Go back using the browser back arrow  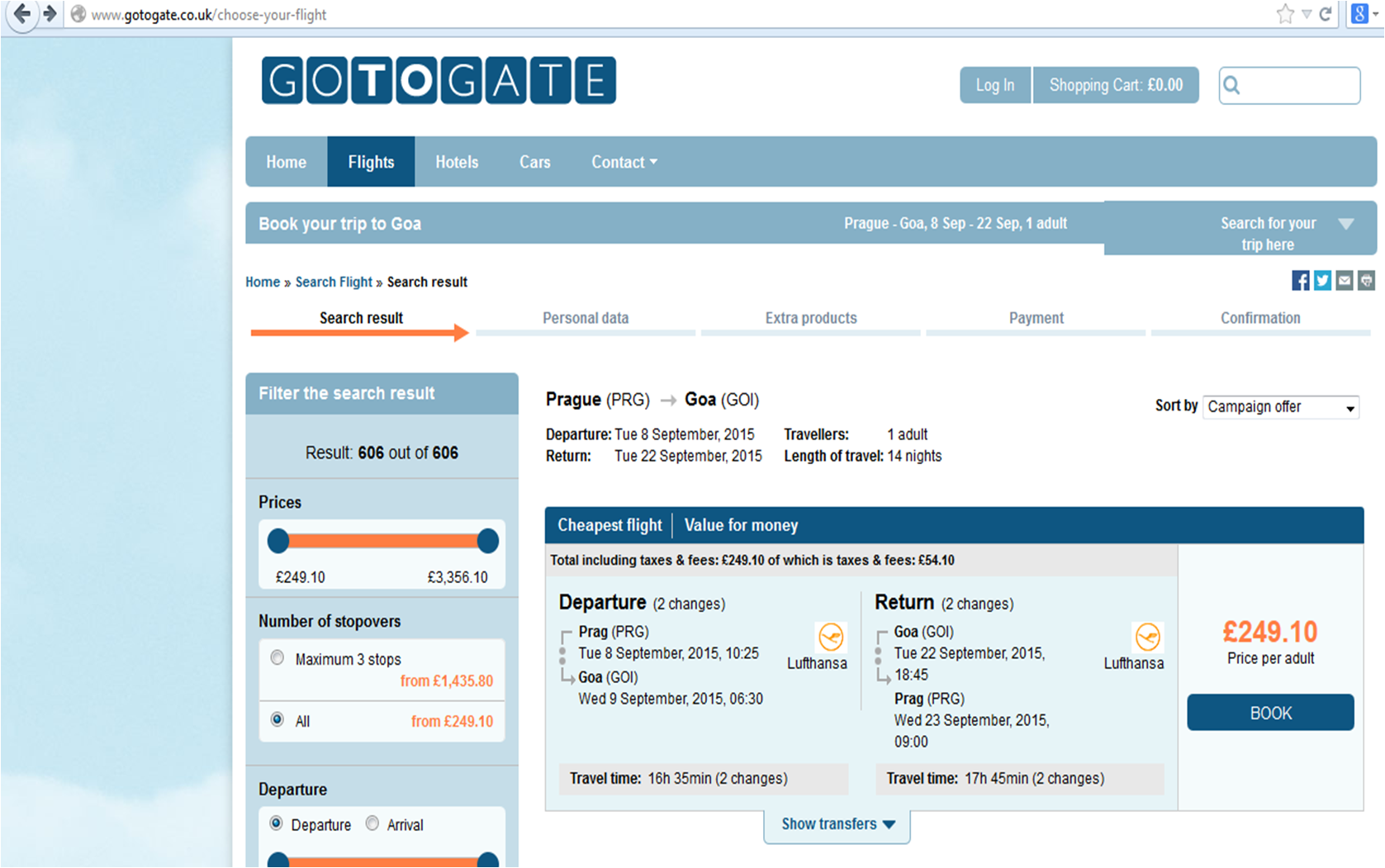(x=22, y=14)
